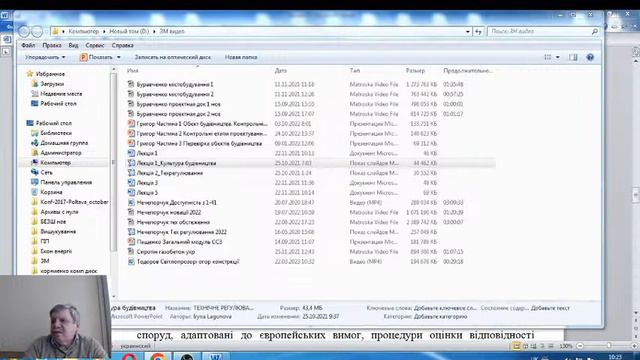This screenshot has width=640, height=360.
Task: Select the file Лекція 1_Культура будівництва
Action: point(176,163)
